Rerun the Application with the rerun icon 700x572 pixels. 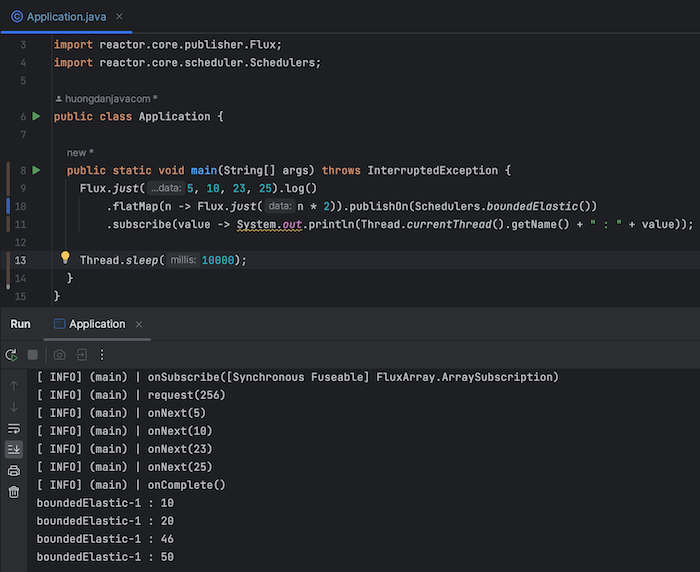tap(12, 355)
